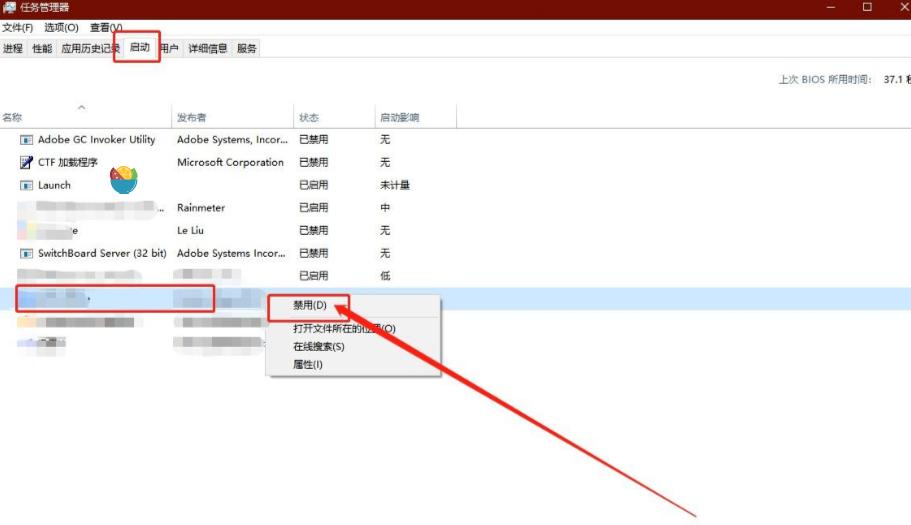
Task: Click the Microsoft Corporation publisher cell
Action: coord(231,163)
